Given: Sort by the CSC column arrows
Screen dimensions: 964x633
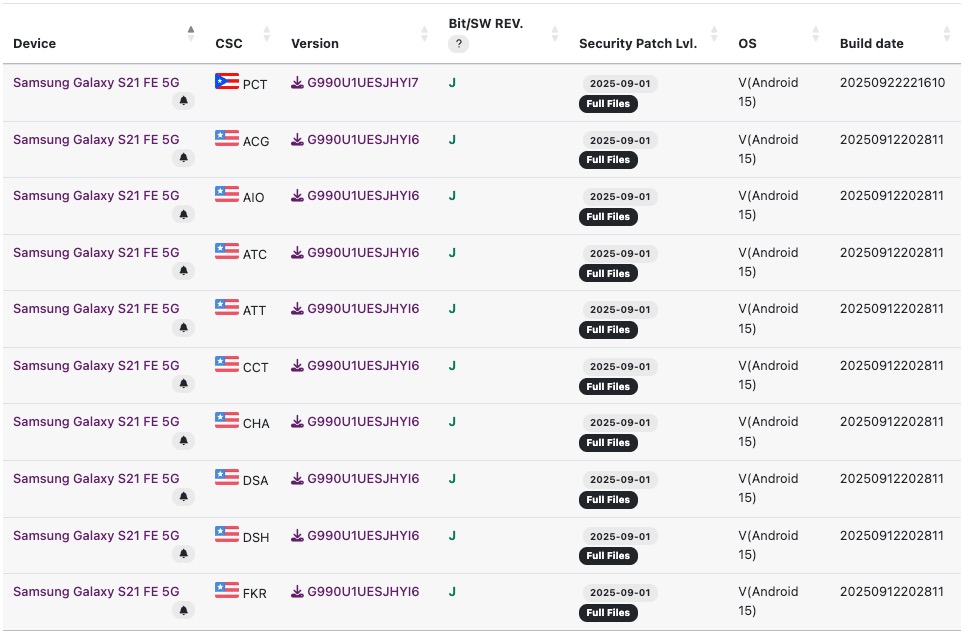Looking at the screenshot, I should pyautogui.click(x=266, y=34).
